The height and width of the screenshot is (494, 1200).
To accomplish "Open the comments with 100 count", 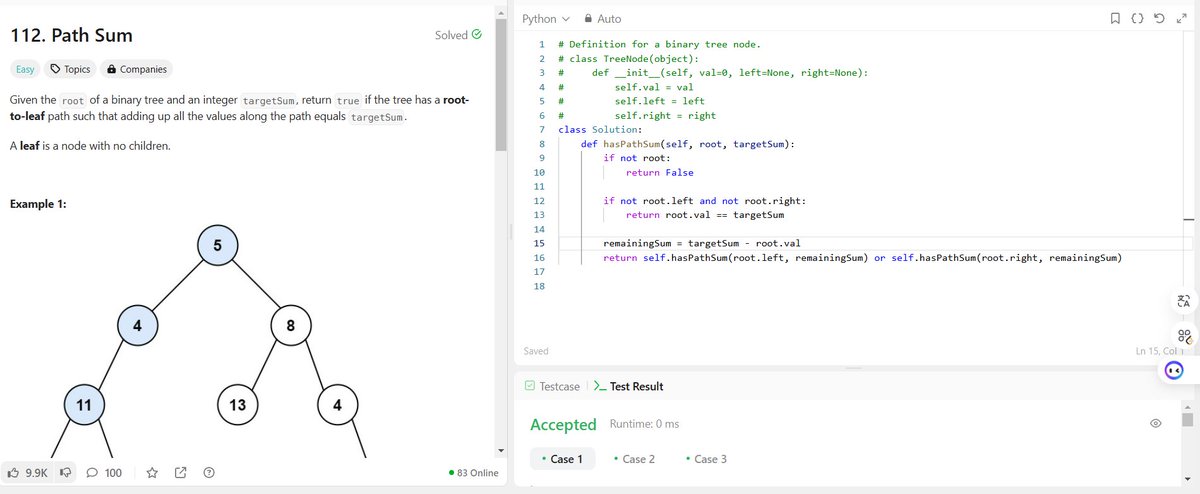I will tap(104, 472).
